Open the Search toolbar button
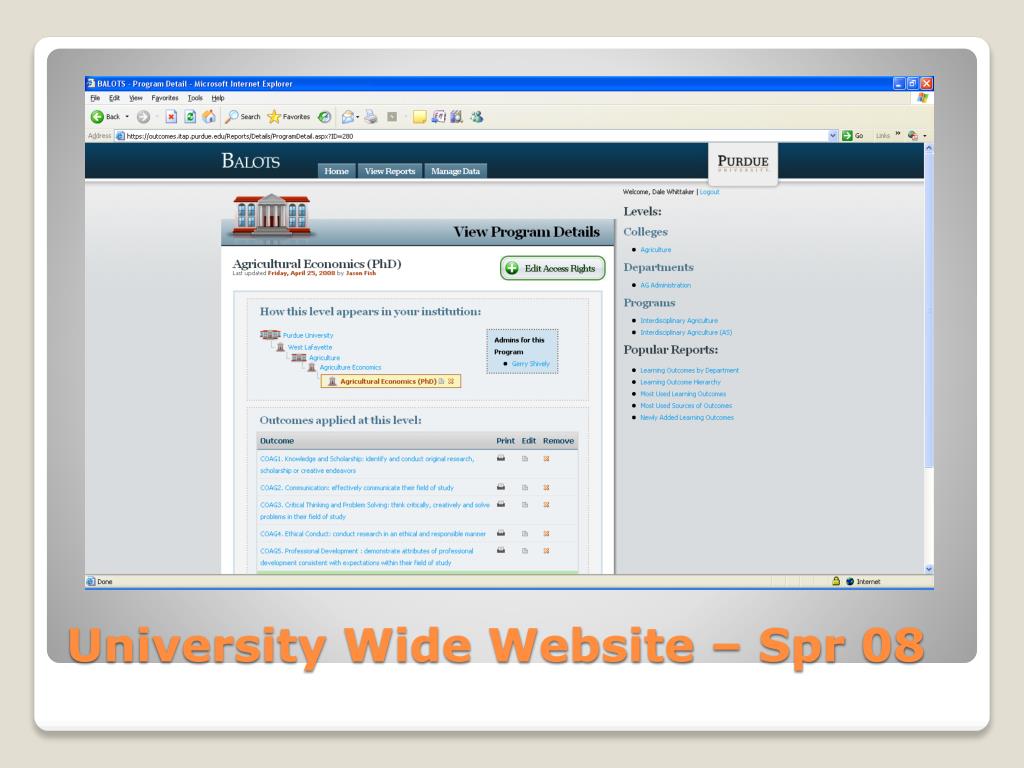The width and height of the screenshot is (1024, 768). tap(243, 117)
